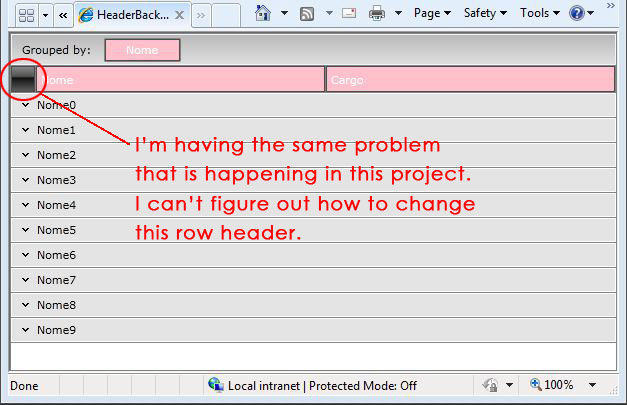The width and height of the screenshot is (627, 405).
Task: Open the Tools menu
Action: pos(540,13)
